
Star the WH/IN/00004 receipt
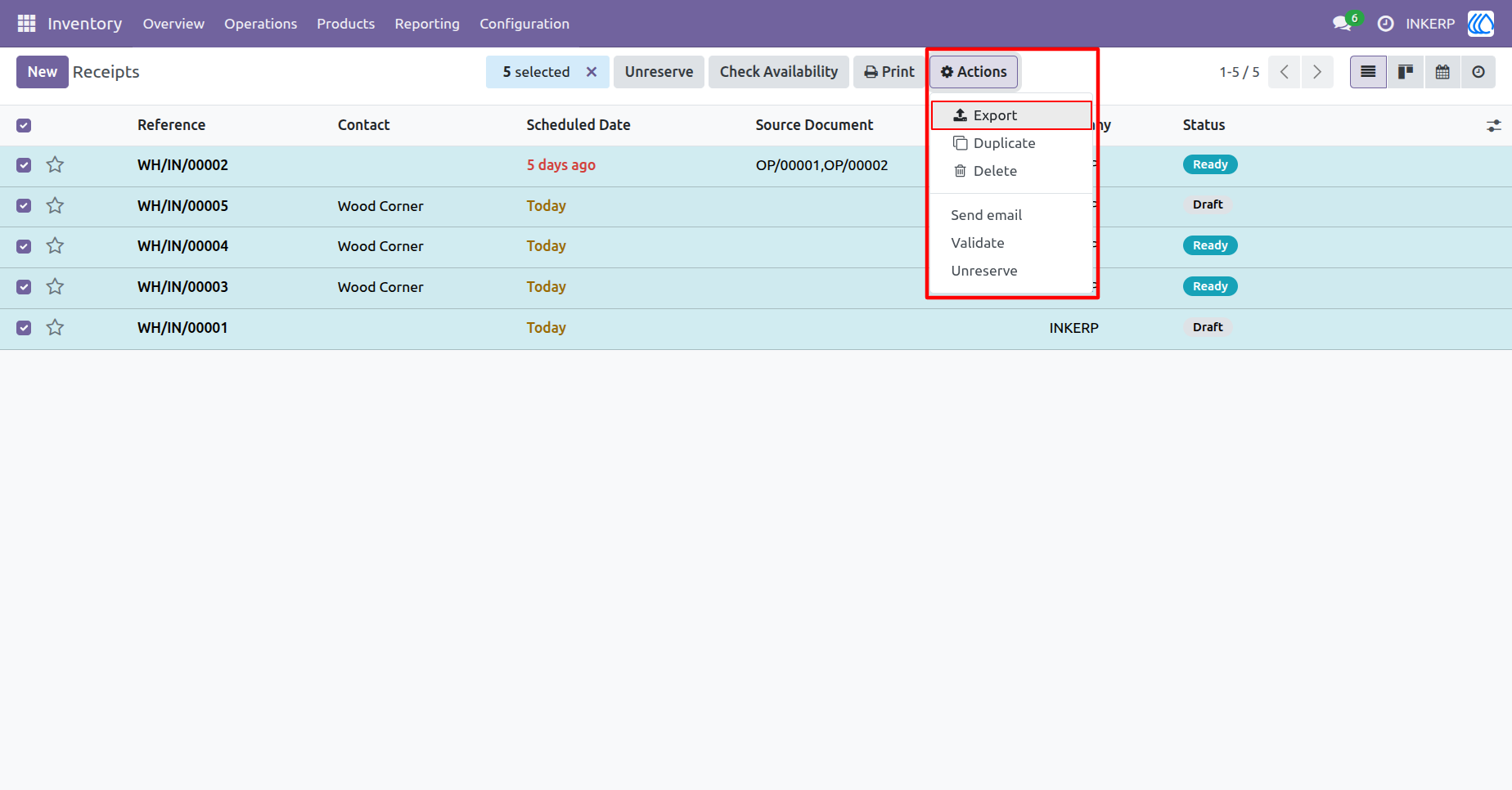click(55, 246)
